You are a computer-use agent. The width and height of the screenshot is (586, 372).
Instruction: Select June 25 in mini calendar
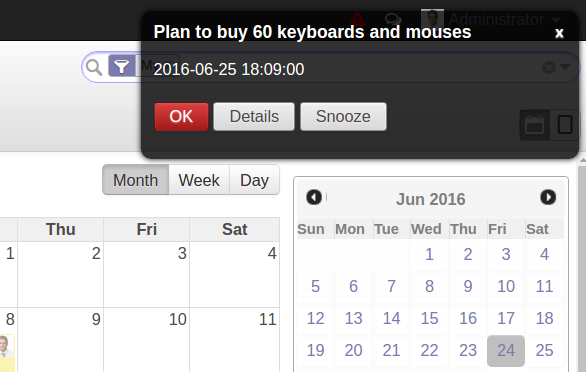tap(544, 351)
